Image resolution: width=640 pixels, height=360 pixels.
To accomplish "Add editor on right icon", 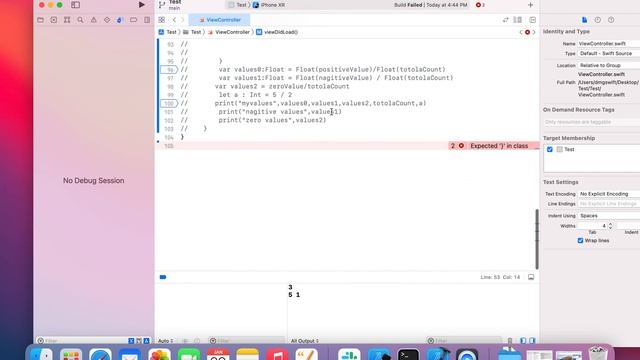I will [533, 20].
